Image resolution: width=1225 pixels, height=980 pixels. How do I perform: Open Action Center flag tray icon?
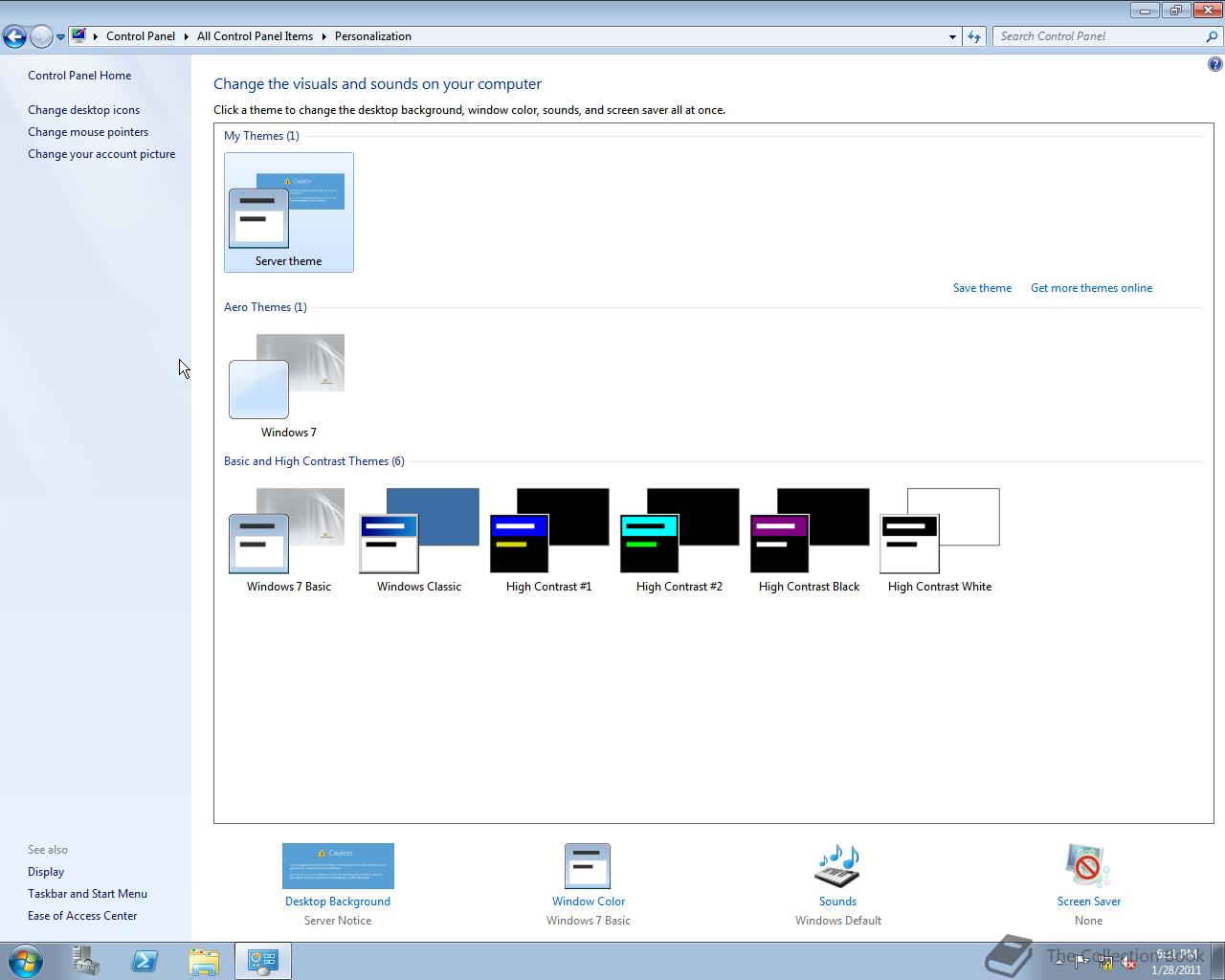click(1081, 962)
